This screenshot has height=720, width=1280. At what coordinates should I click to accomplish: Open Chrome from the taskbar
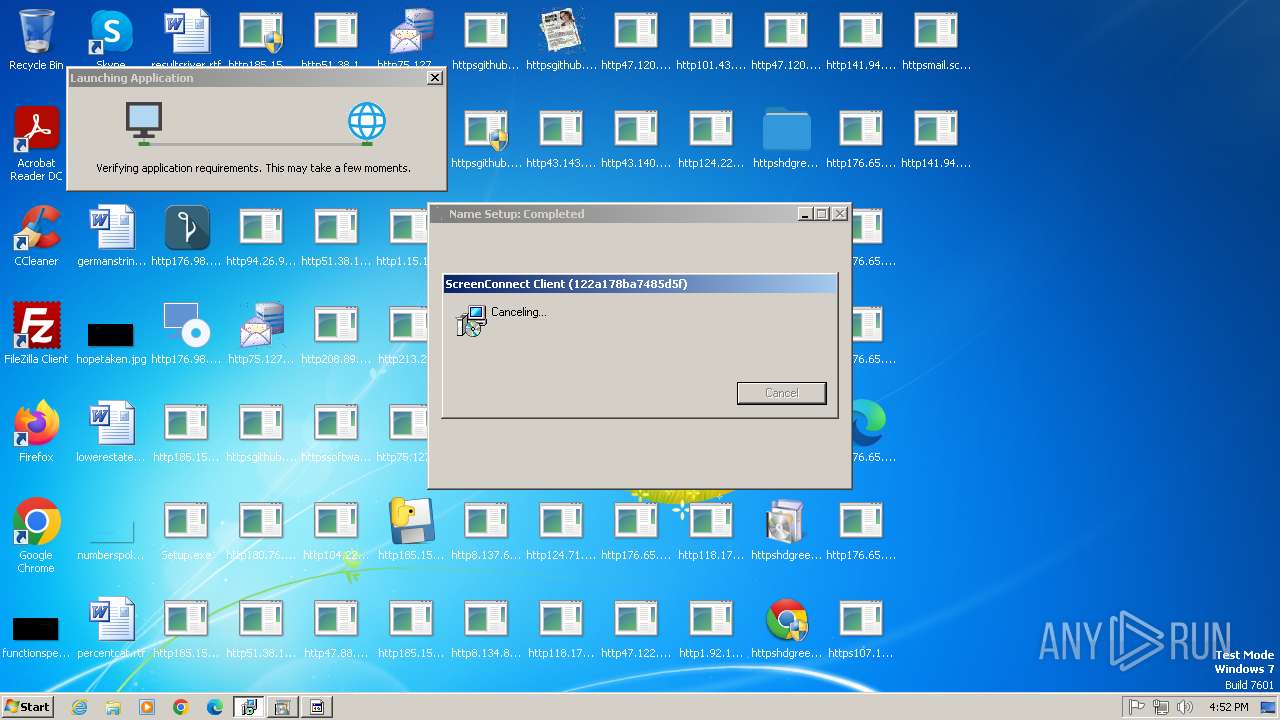(181, 707)
